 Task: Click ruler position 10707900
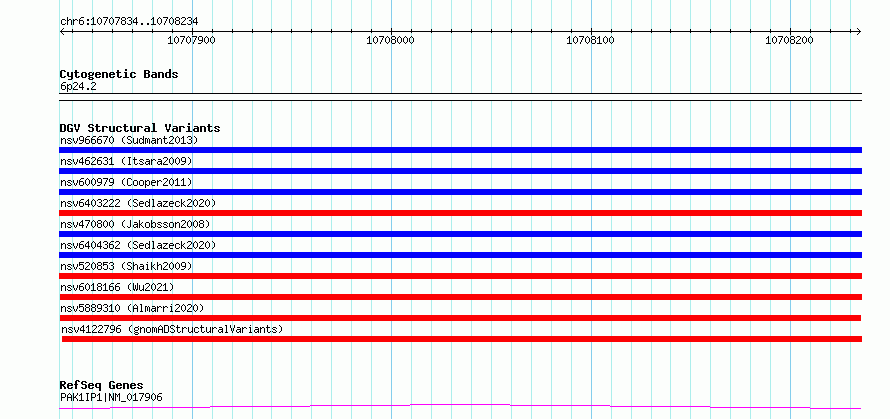click(192, 40)
